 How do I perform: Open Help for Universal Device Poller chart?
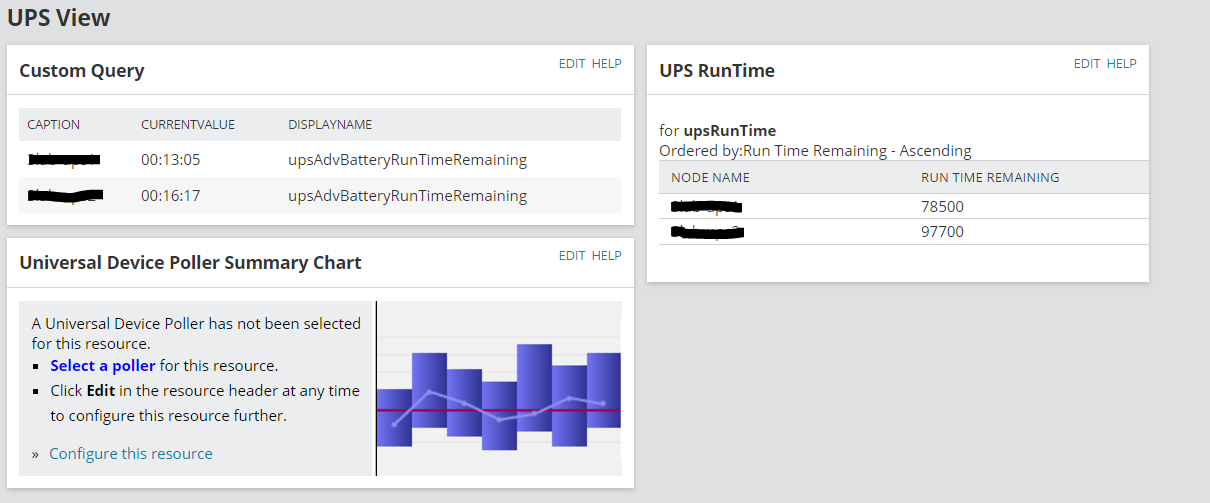(x=606, y=256)
